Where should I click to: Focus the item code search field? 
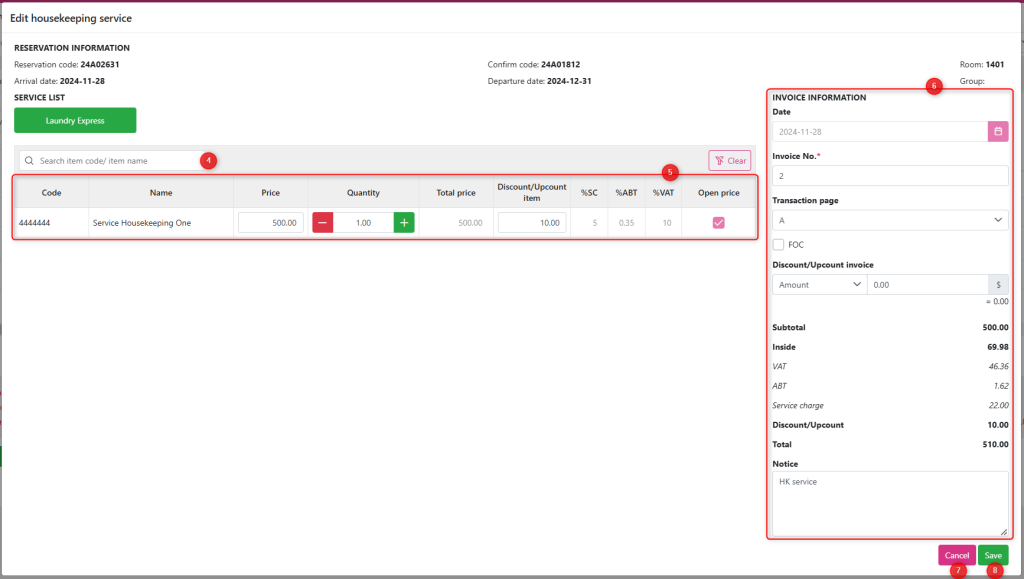tap(115, 160)
